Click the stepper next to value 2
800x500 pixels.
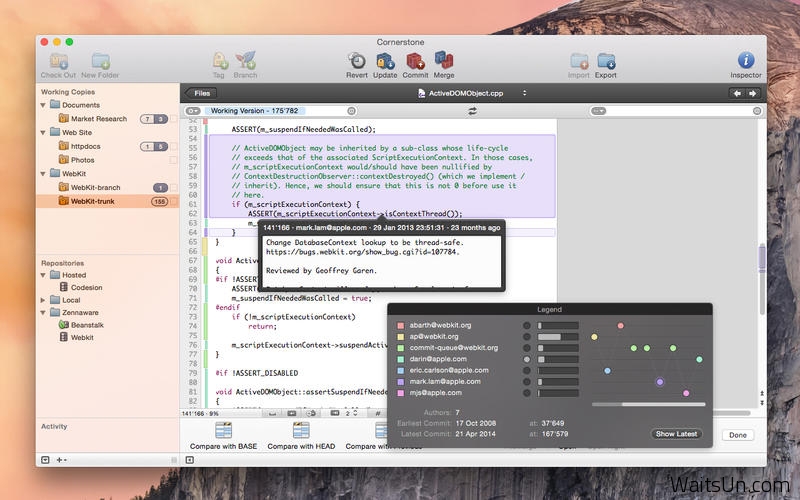[356, 413]
